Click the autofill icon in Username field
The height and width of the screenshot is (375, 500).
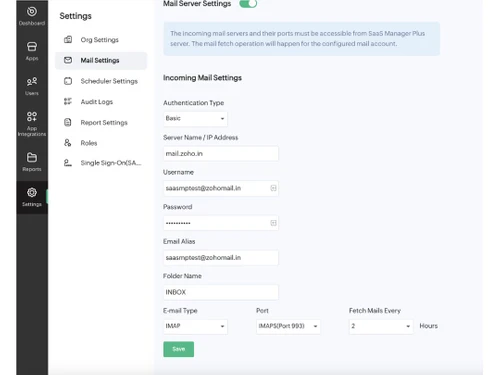[x=273, y=188]
